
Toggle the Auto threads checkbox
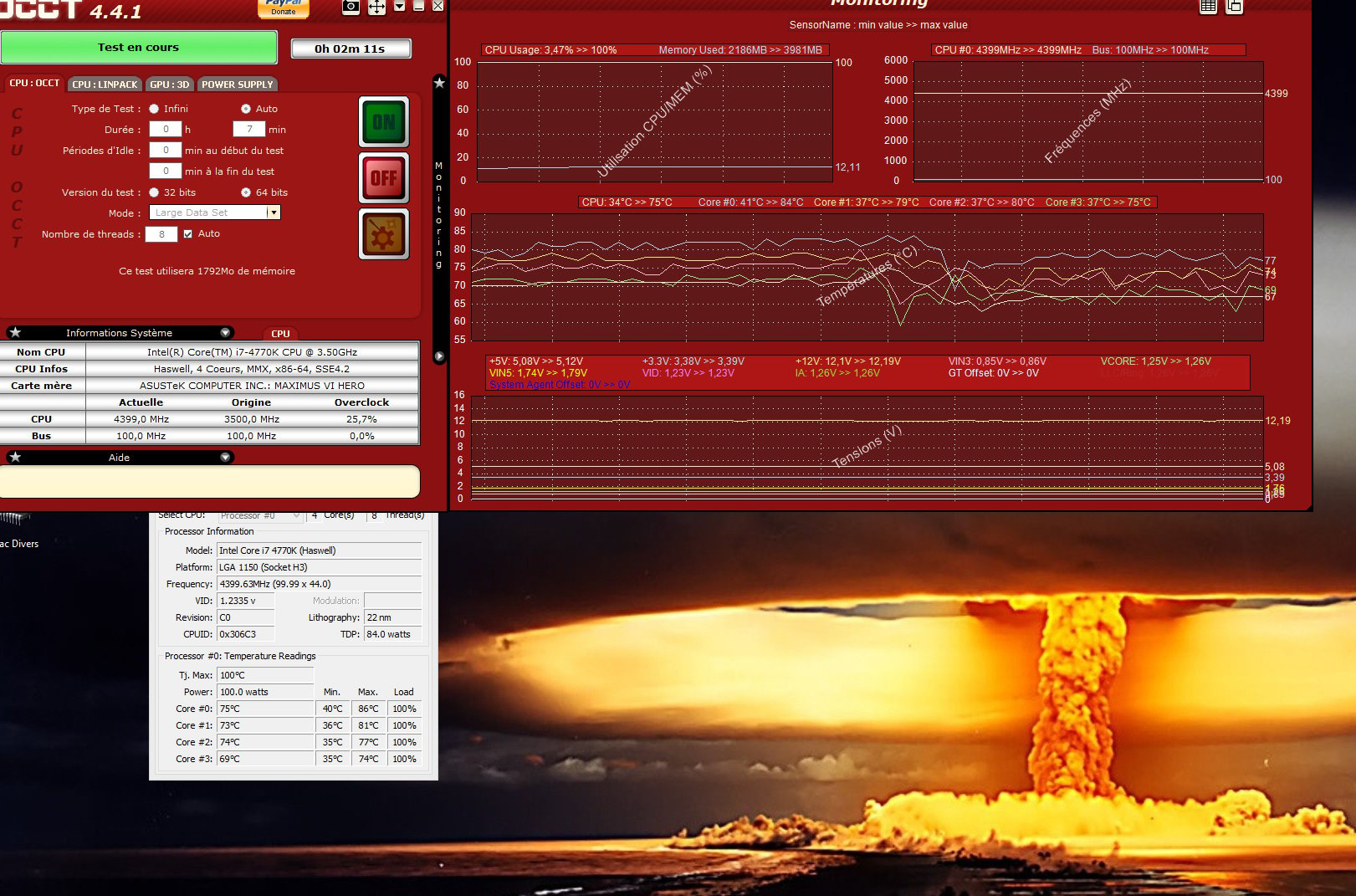(188, 234)
